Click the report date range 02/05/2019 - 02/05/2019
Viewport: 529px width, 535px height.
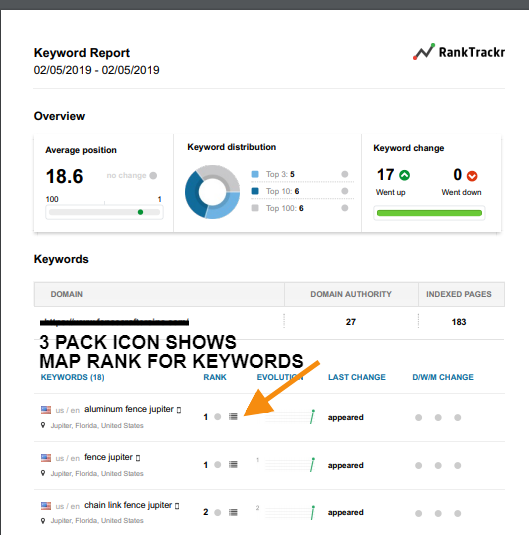[x=97, y=70]
